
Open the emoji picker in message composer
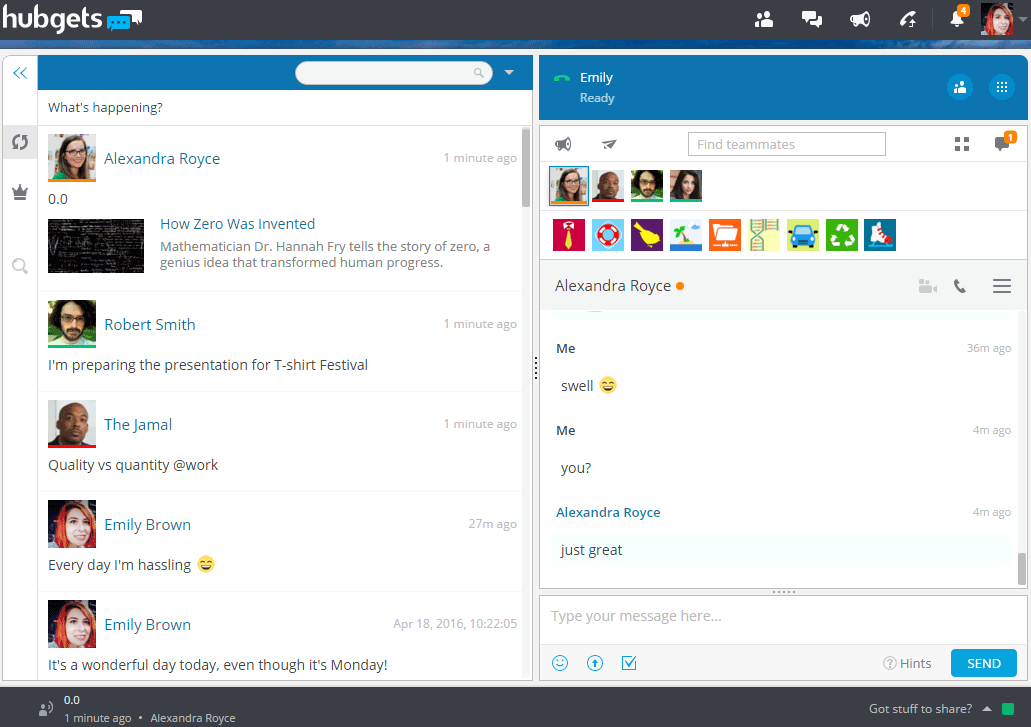560,663
